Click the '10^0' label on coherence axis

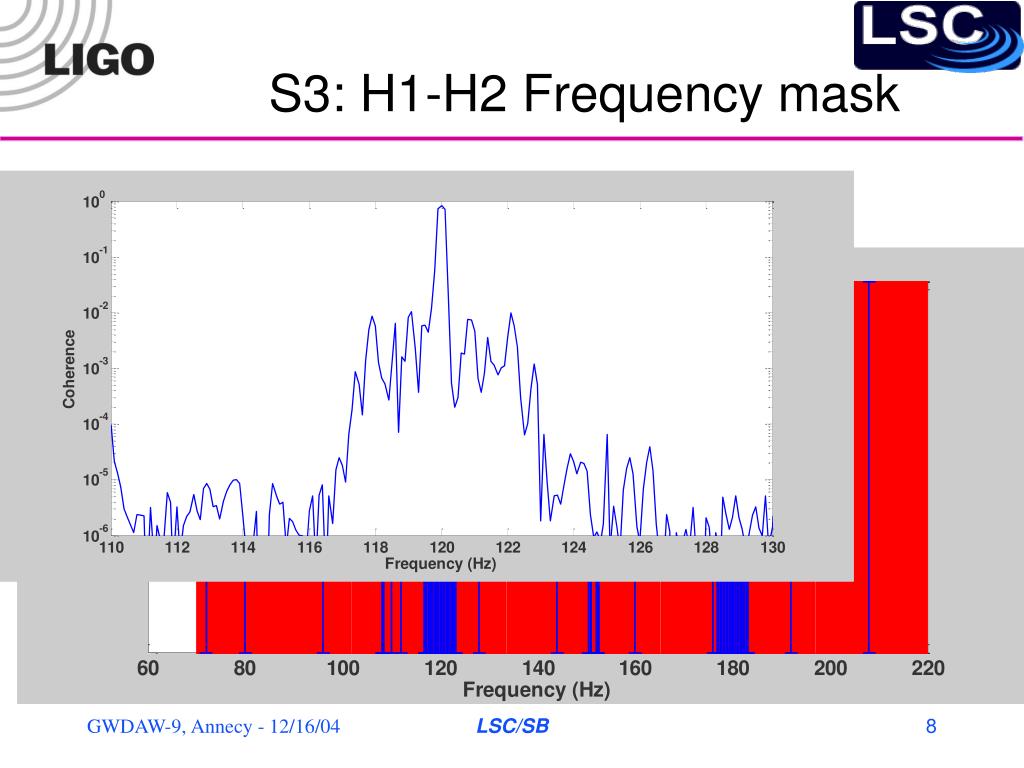(93, 201)
